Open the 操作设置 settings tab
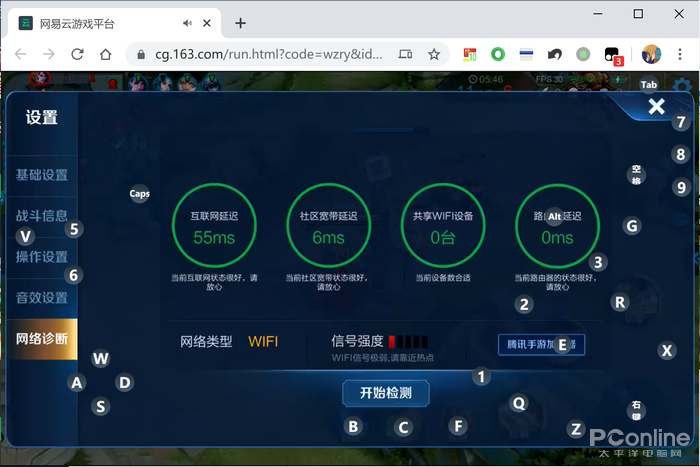The image size is (700, 467). tap(42, 257)
